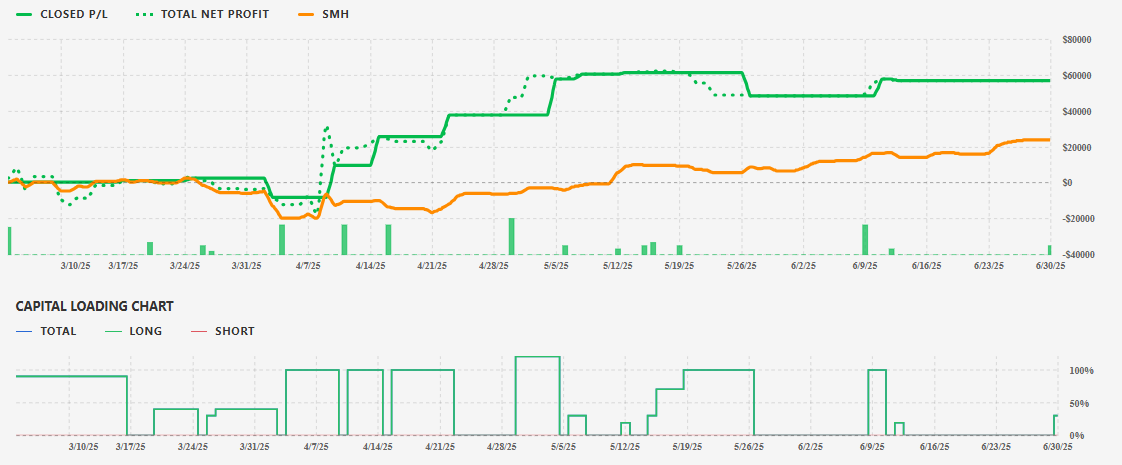This screenshot has width=1122, height=465.
Task: Click the trade bar near 4/28/25
Action: tap(512, 236)
